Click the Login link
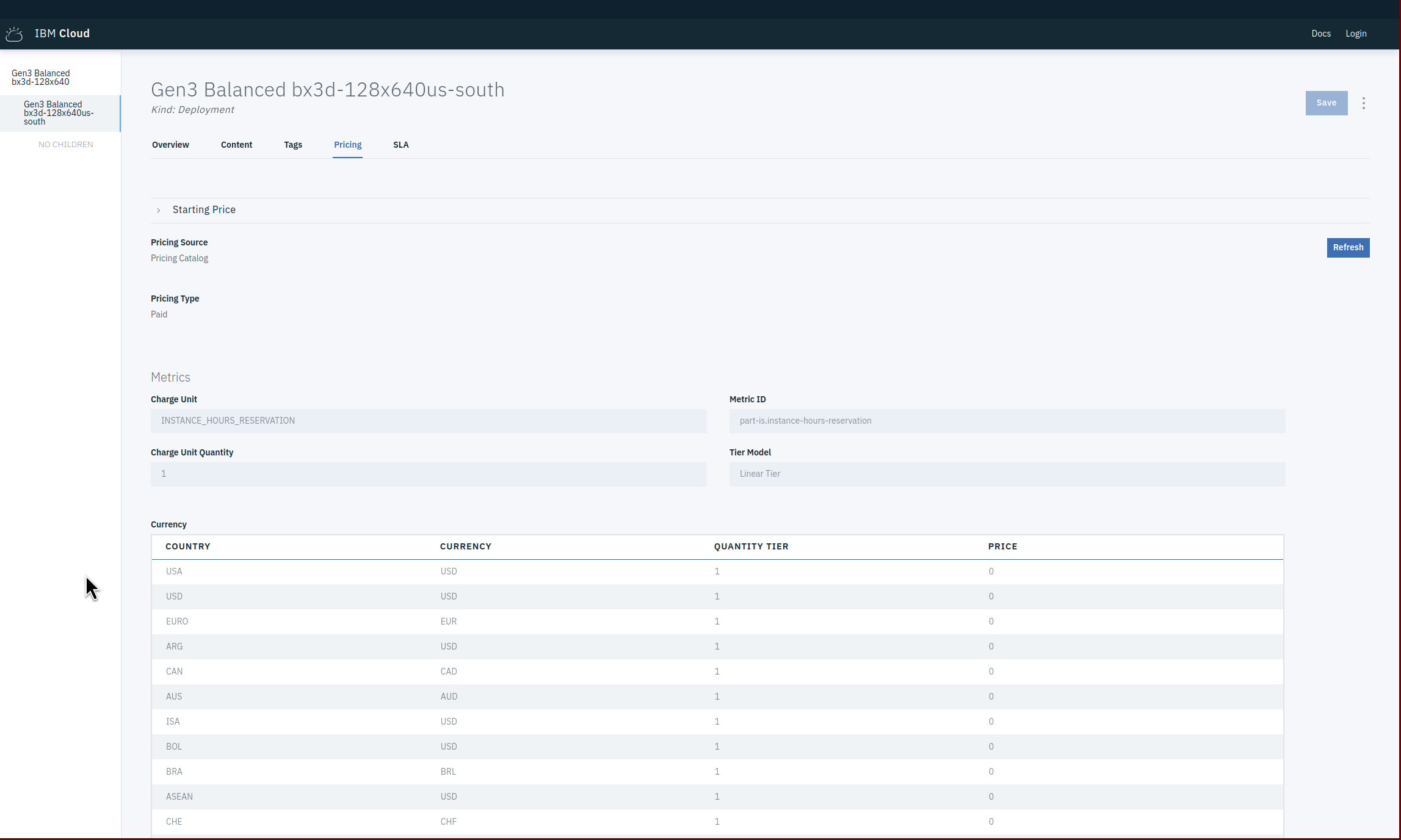Image resolution: width=1401 pixels, height=840 pixels. click(x=1355, y=34)
